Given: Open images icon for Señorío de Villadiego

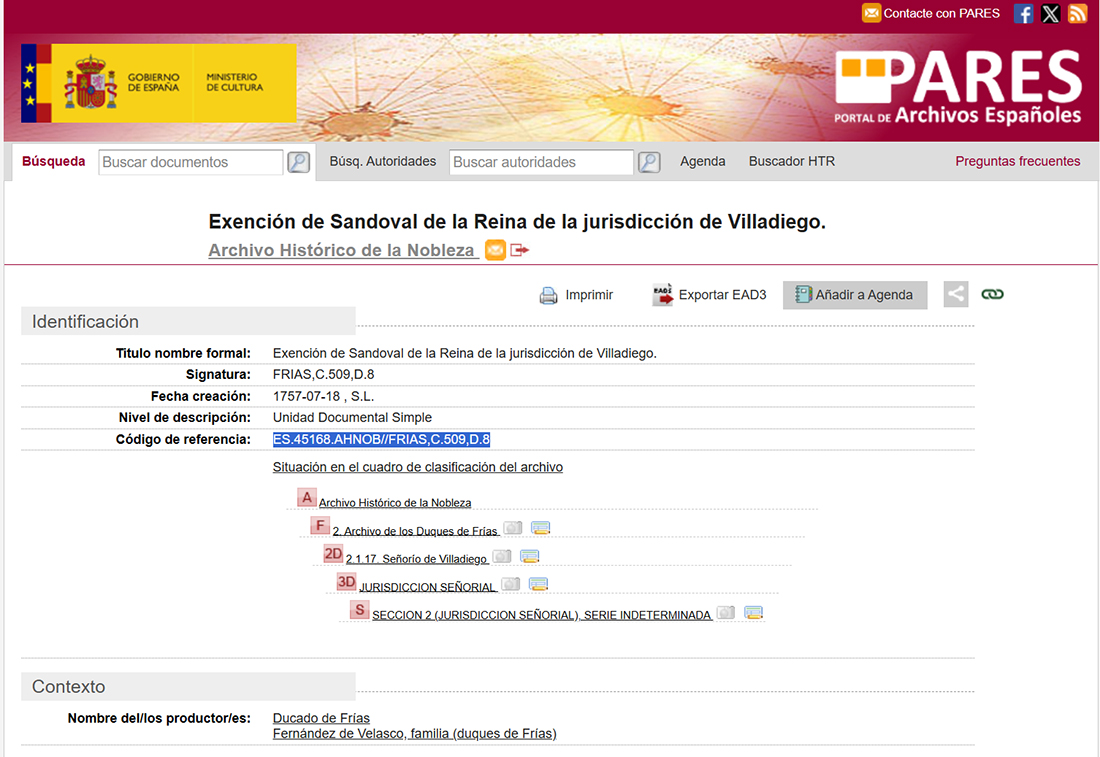Looking at the screenshot, I should [502, 557].
